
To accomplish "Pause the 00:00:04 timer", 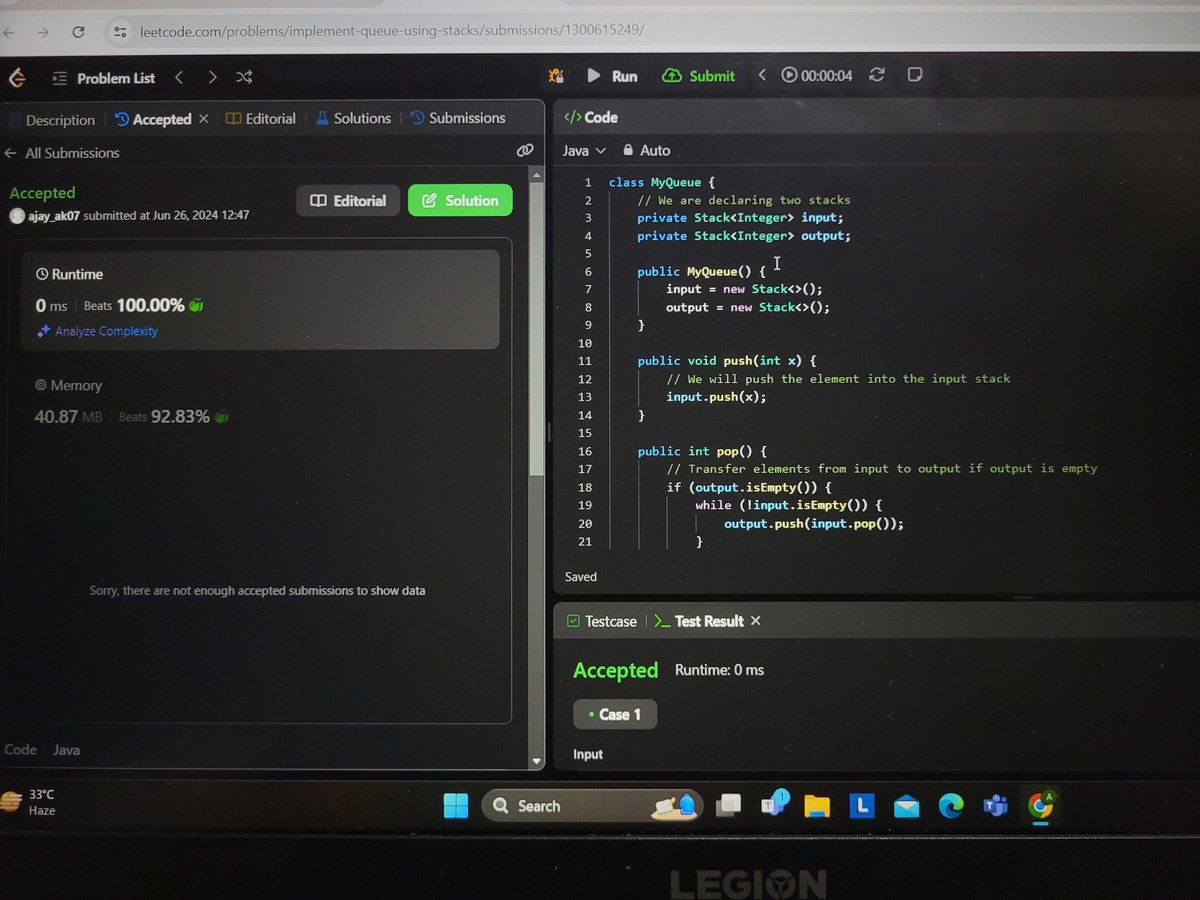I will (x=817, y=75).
